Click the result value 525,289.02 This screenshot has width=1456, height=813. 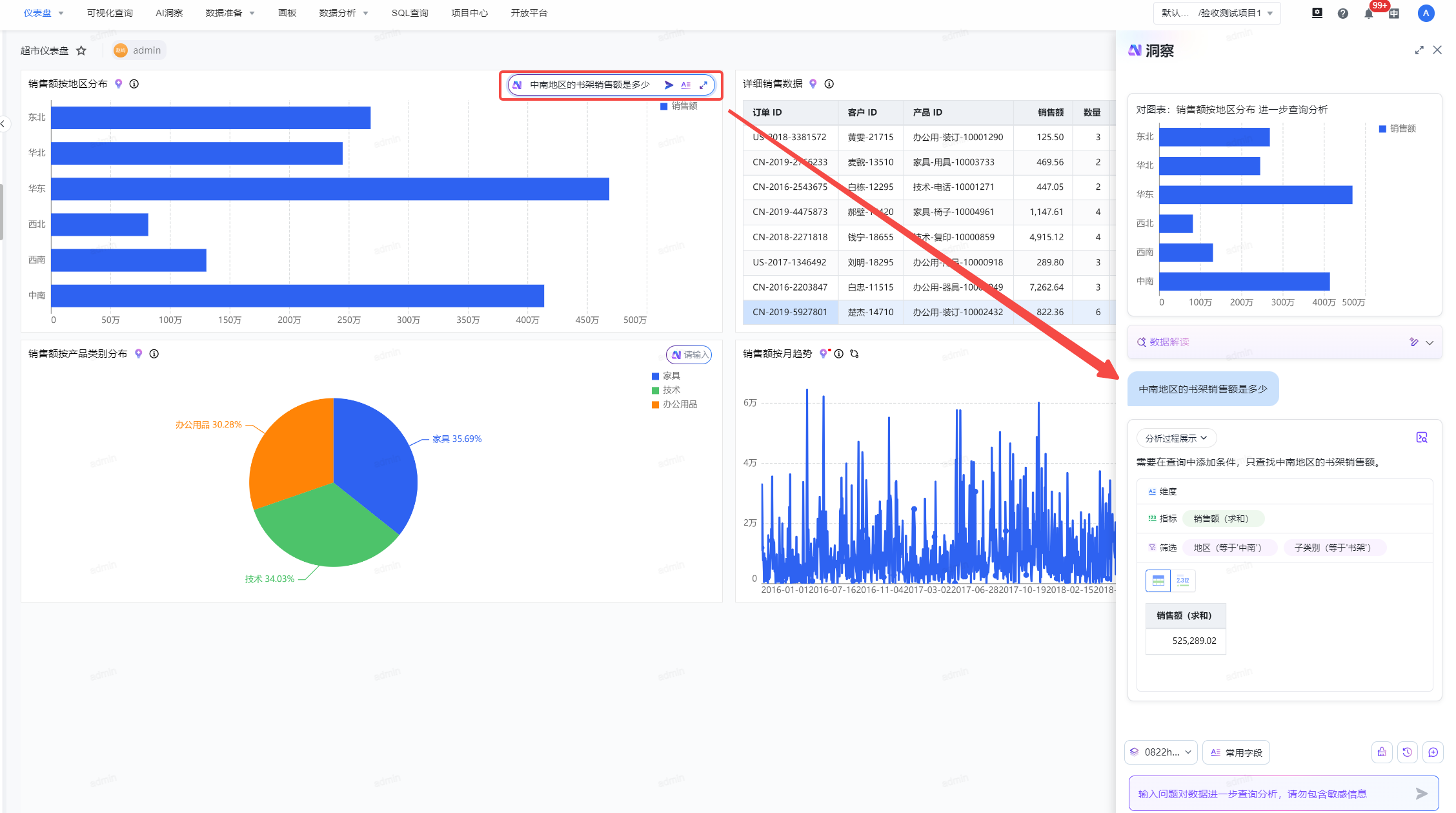click(x=1194, y=641)
